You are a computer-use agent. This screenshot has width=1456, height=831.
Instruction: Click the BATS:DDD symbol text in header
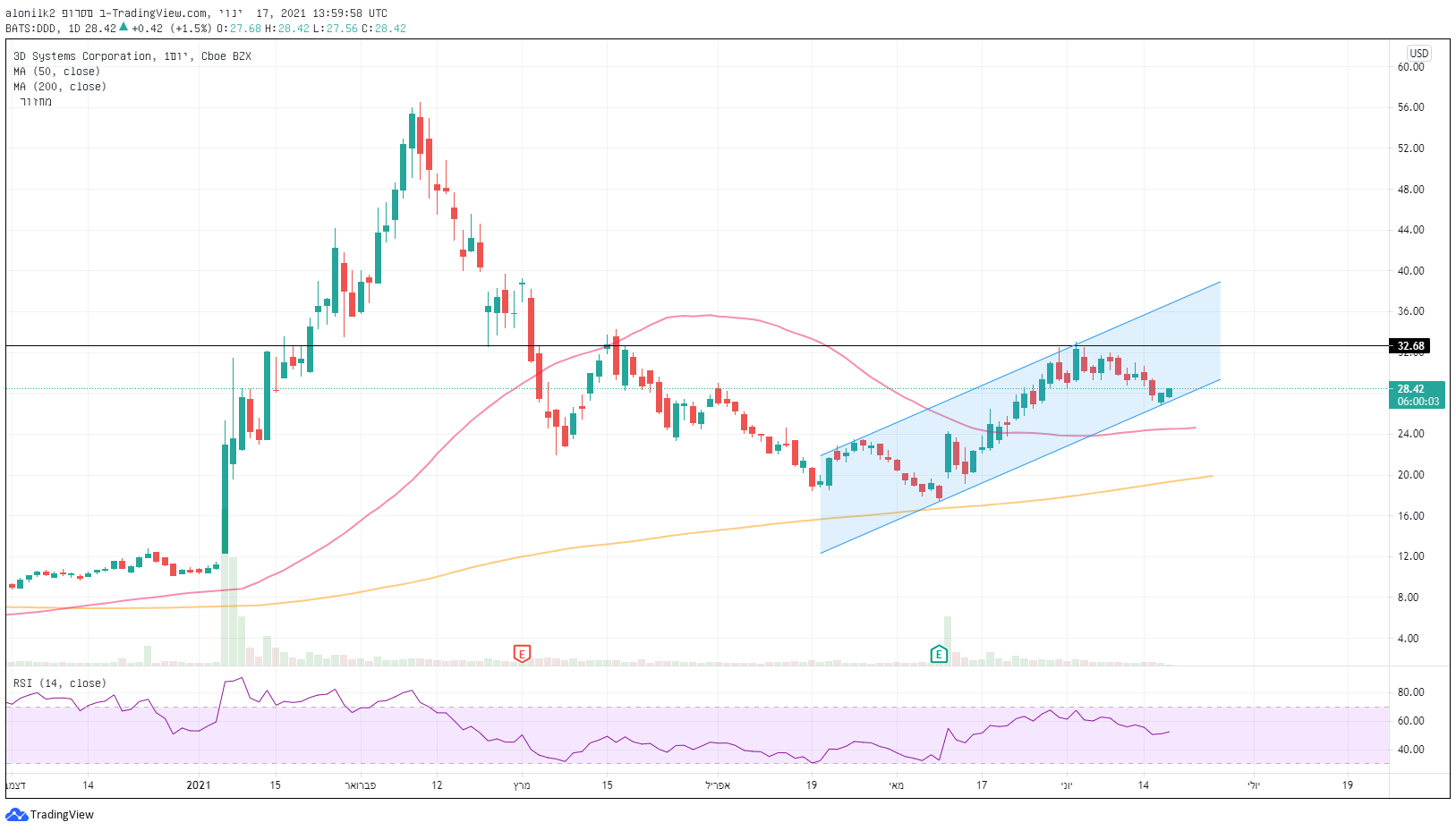[31, 29]
